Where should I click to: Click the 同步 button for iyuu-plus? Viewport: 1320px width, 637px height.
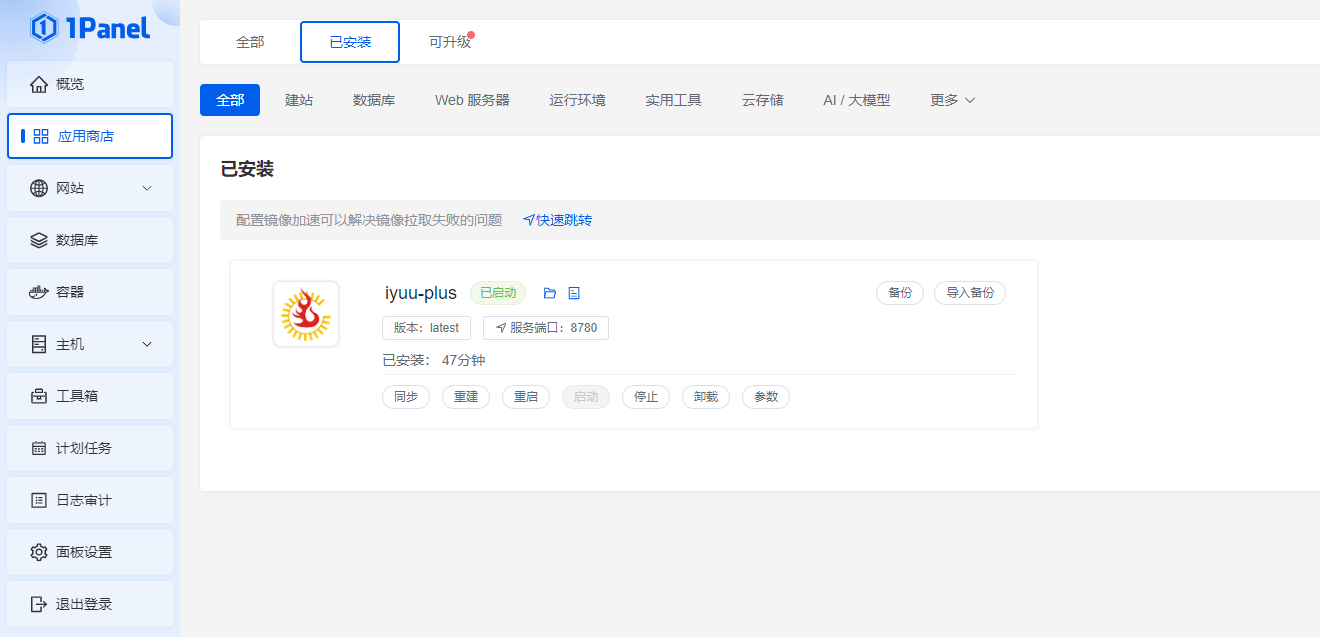(406, 397)
